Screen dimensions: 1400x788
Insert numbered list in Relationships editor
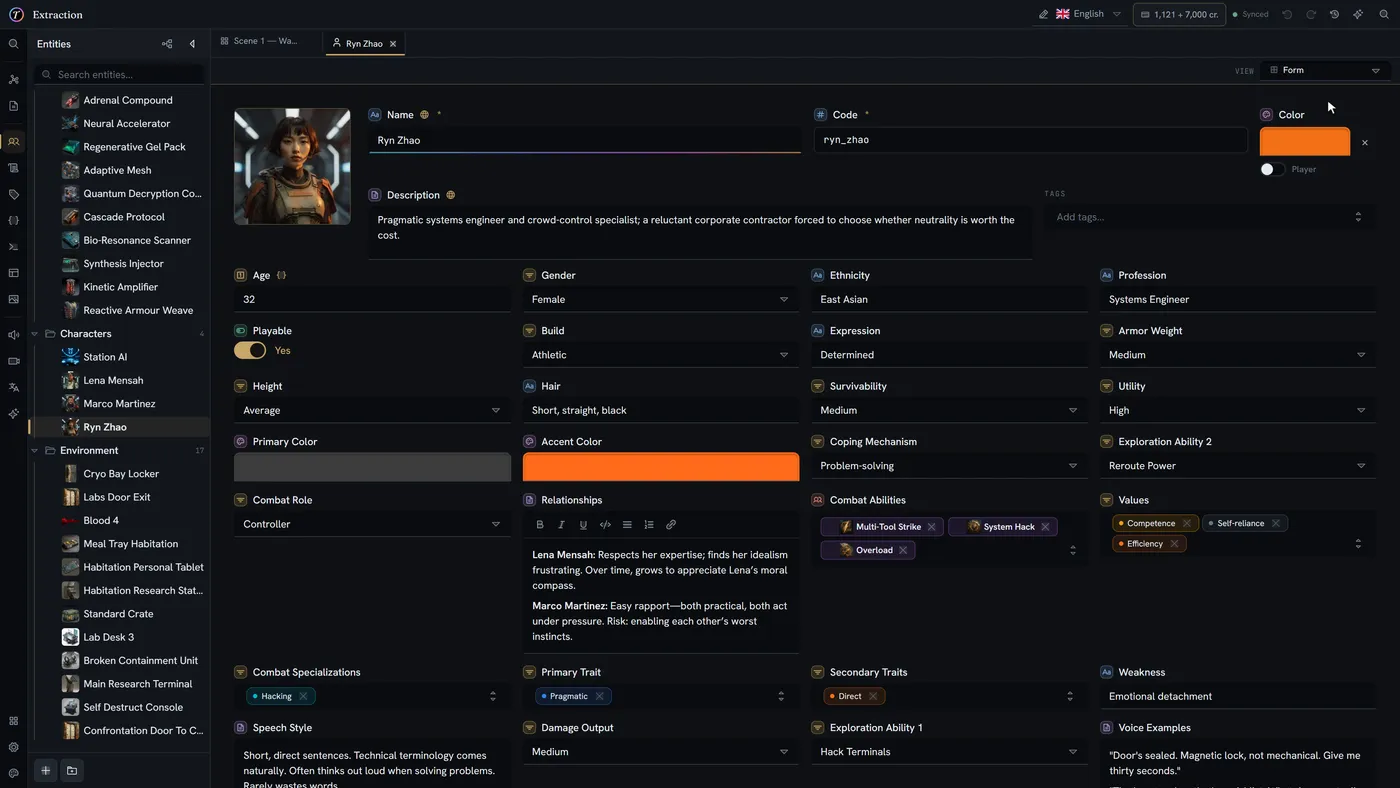pos(649,525)
